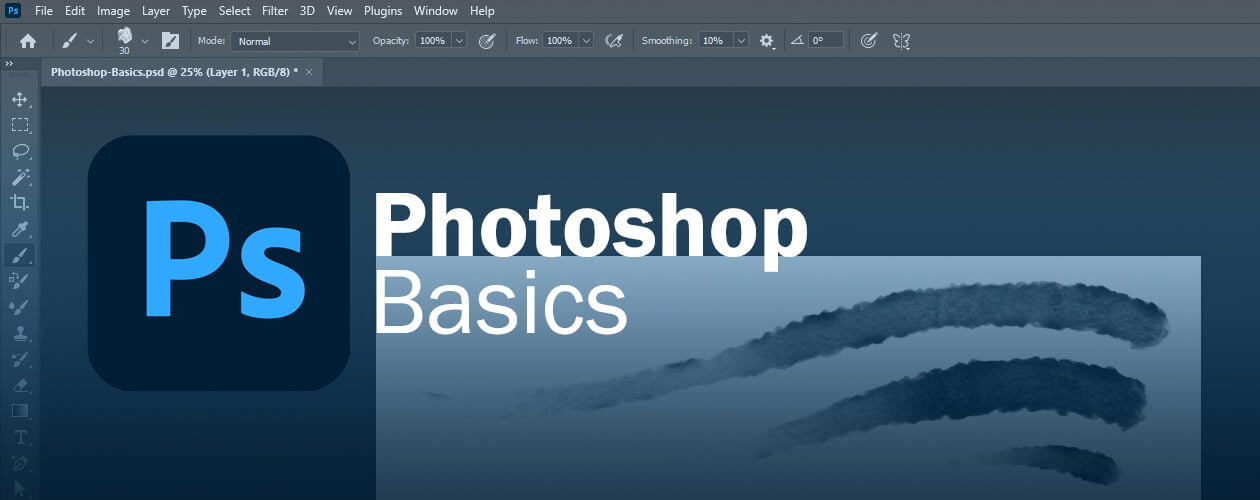Expand the toolbar with double-arrow
Image resolution: width=1260 pixels, height=500 pixels.
[9, 63]
